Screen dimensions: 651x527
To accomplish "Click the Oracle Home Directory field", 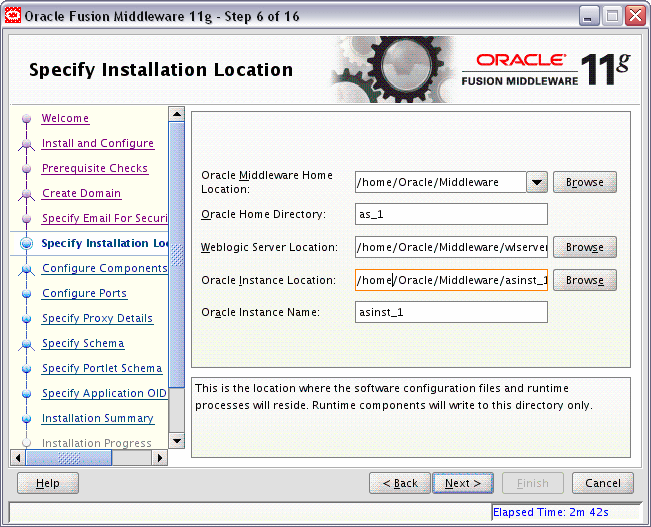I will tap(451, 214).
